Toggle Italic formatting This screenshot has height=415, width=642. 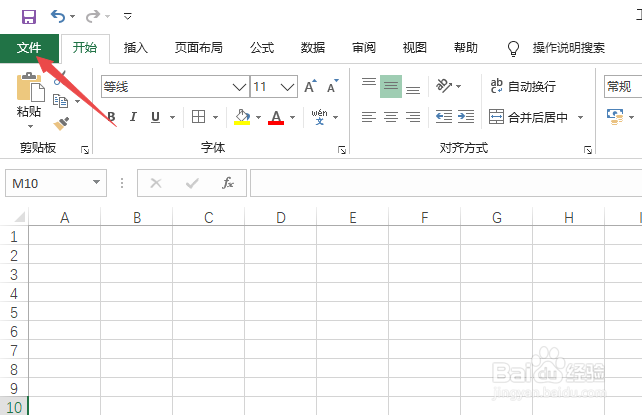[133, 117]
